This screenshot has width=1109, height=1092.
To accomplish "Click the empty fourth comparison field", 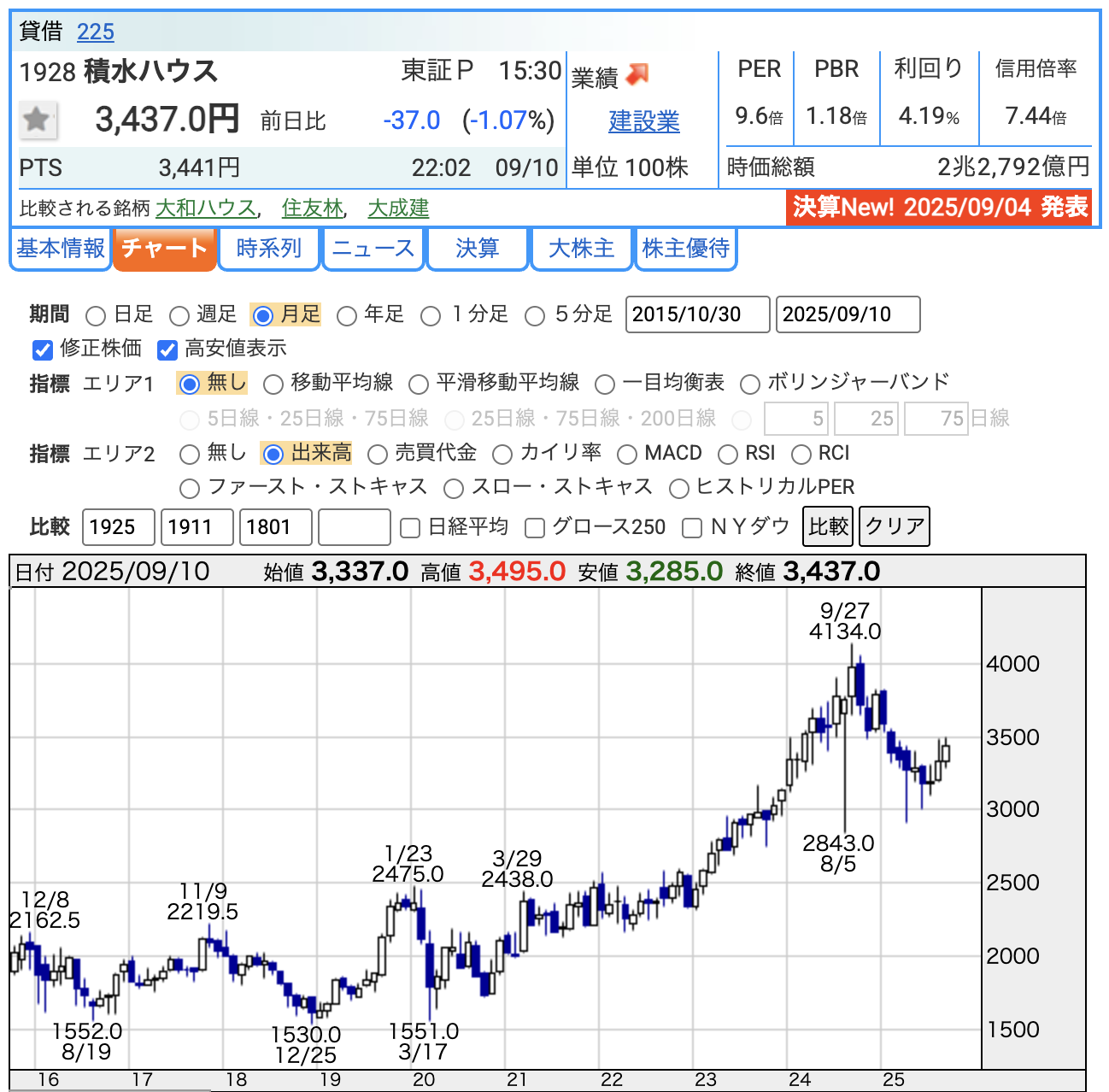I will (x=355, y=527).
